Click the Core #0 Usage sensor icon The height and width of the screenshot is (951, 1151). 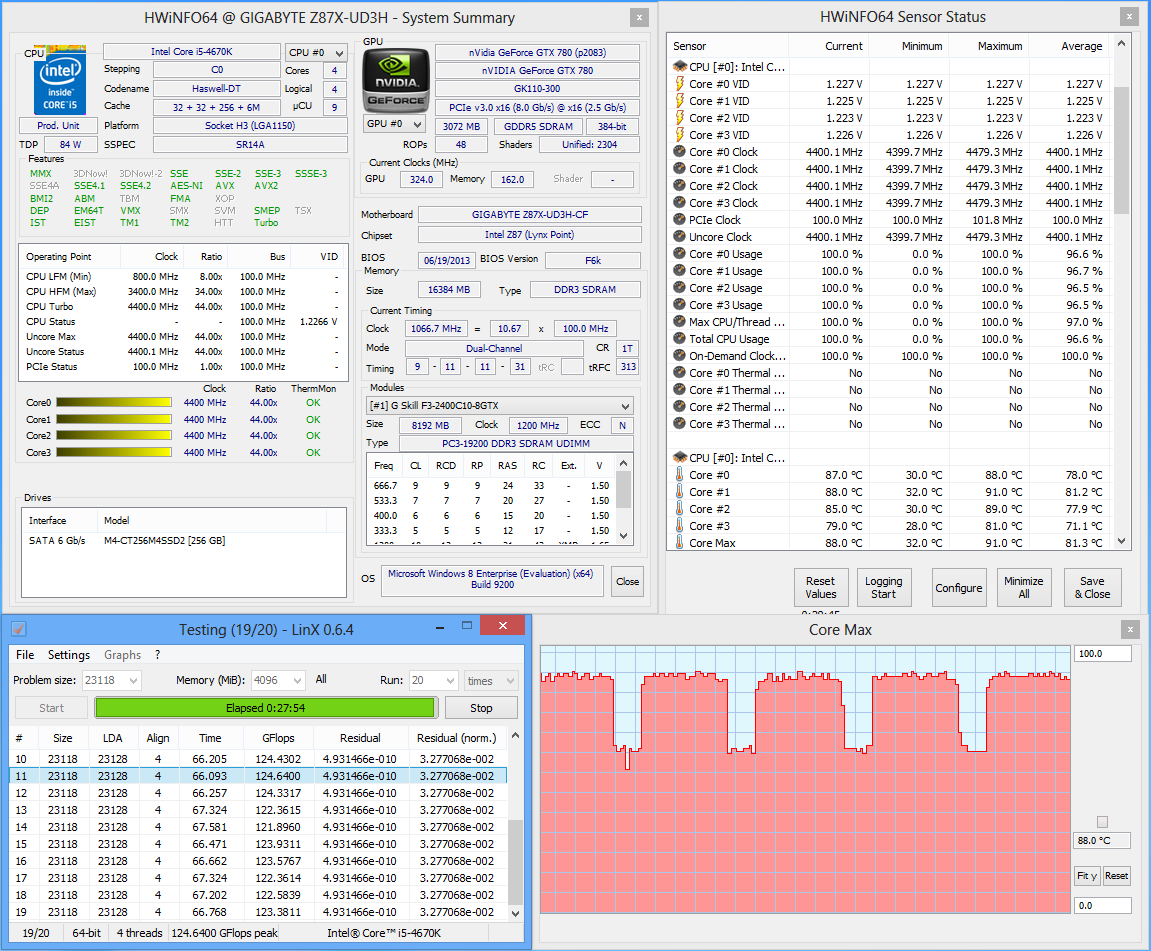(x=680, y=253)
